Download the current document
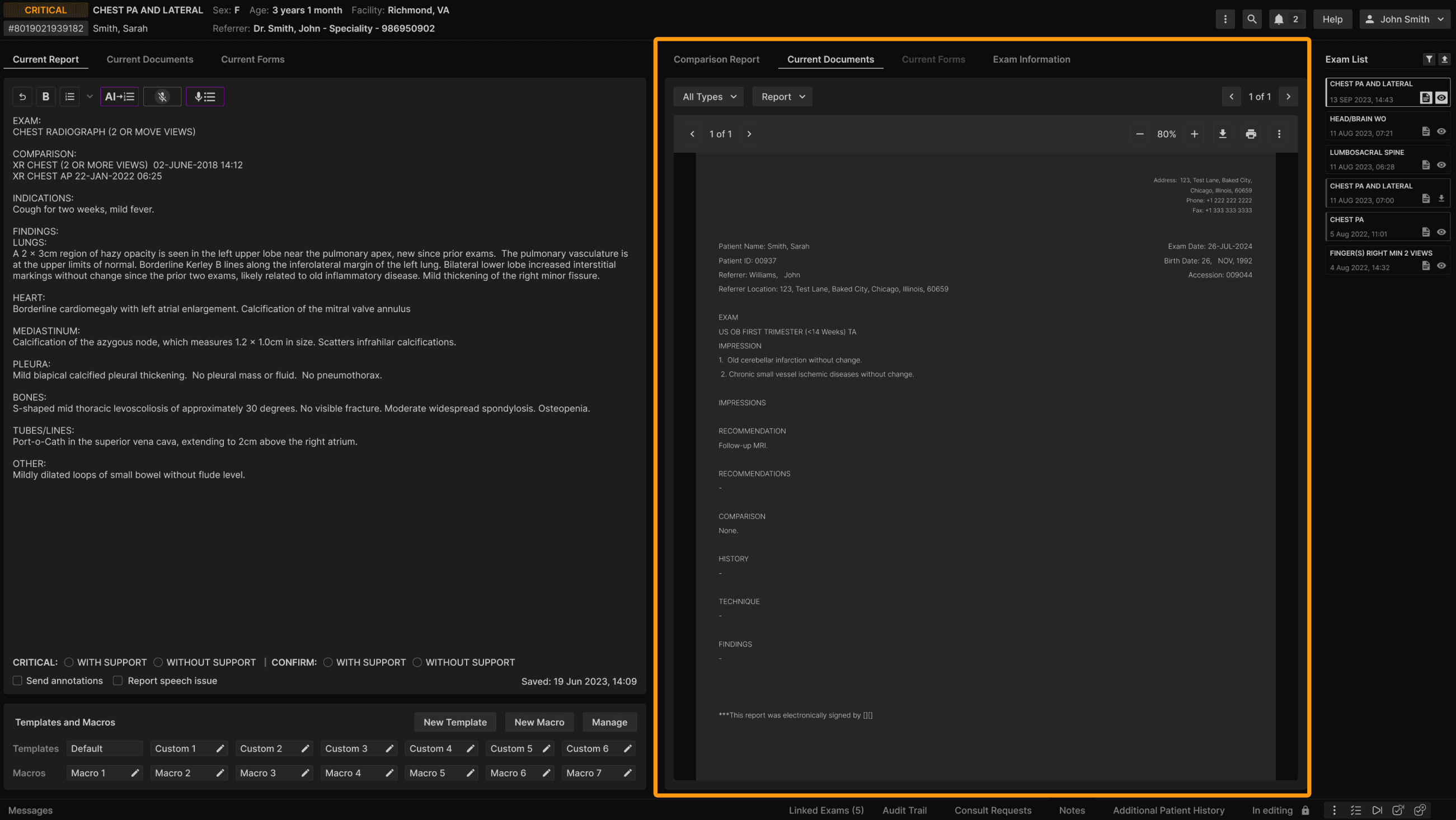Viewport: 1456px width, 820px height. tap(1222, 134)
